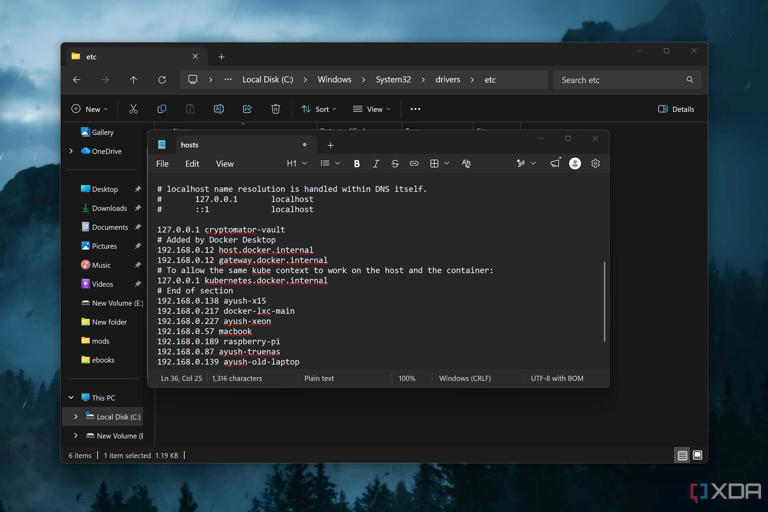Toggle italic formatting in Notepad
The image size is (768, 512).
click(x=376, y=164)
